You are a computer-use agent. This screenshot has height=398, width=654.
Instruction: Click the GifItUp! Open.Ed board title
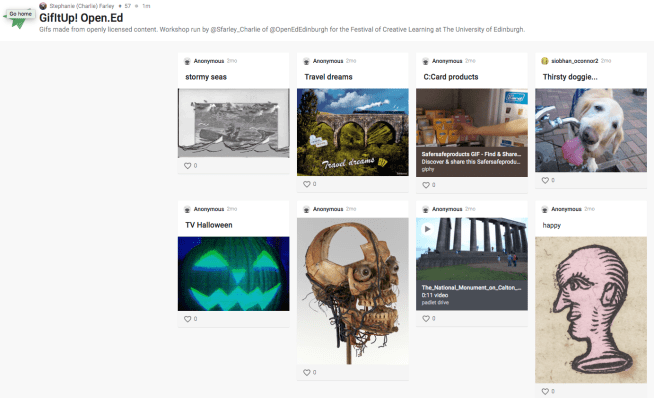(81, 18)
